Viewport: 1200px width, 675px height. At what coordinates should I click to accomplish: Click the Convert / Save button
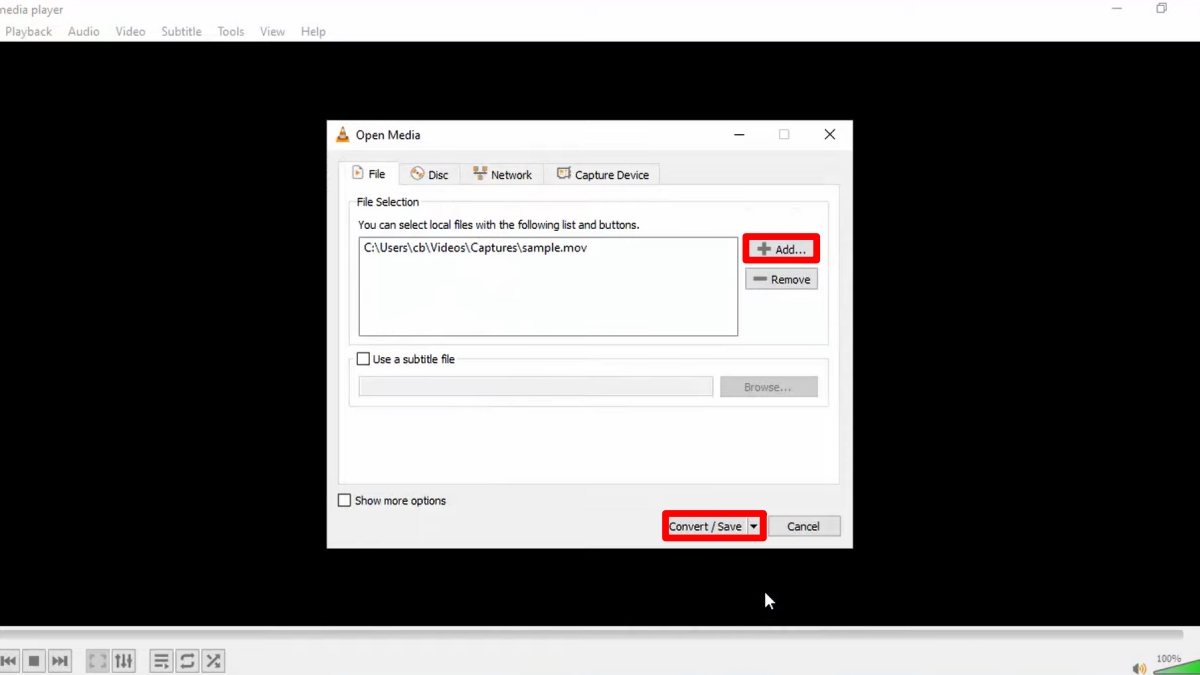click(705, 526)
